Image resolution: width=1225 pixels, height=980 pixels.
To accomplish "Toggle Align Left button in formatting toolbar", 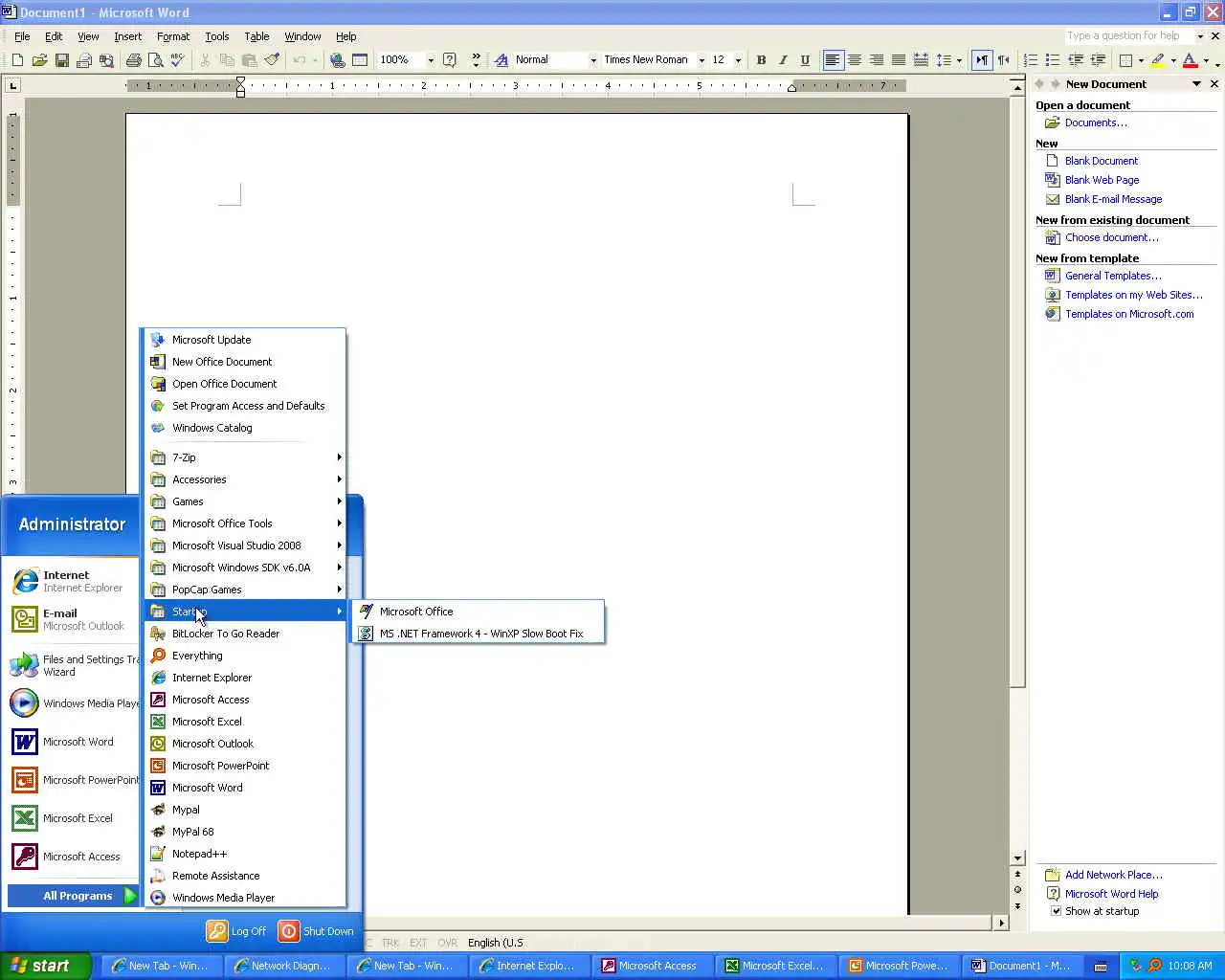I will point(833,59).
